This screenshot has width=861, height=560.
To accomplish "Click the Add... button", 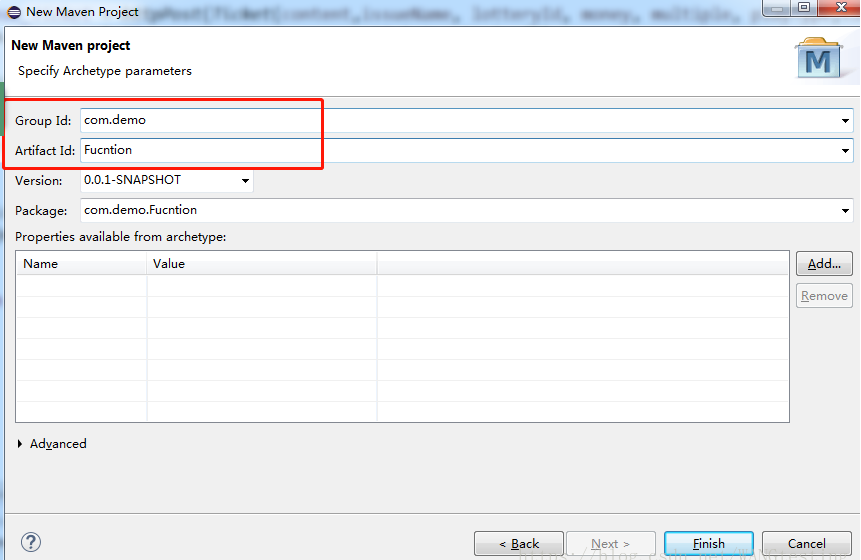I will point(824,264).
